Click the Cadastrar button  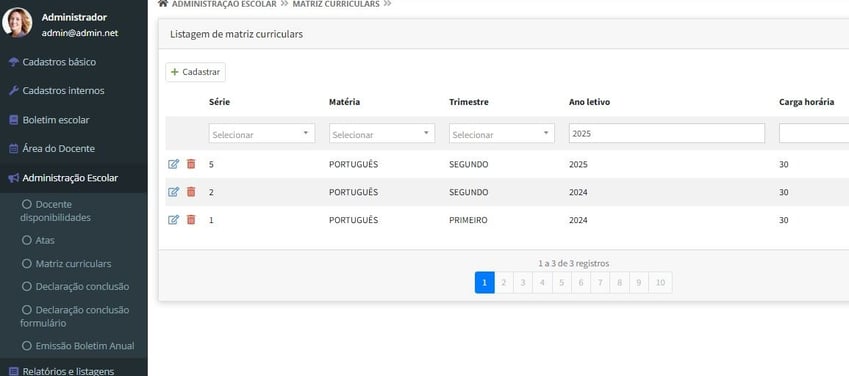pyautogui.click(x=195, y=72)
